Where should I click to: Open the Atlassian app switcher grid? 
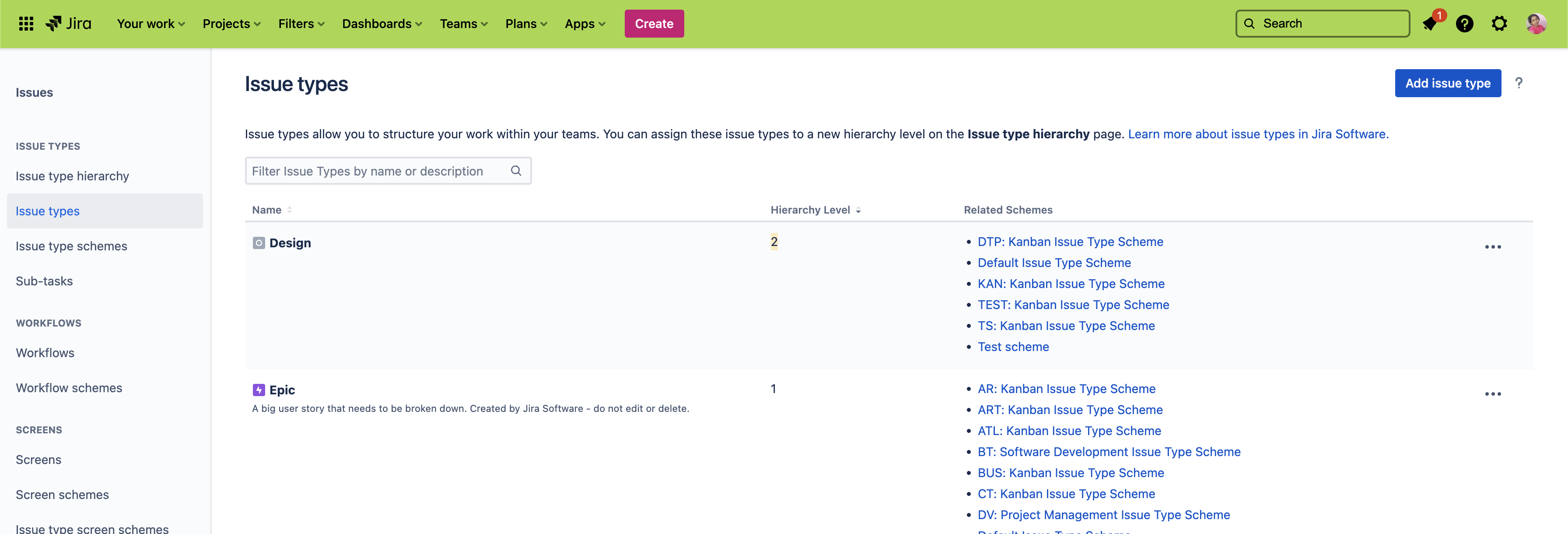point(25,23)
